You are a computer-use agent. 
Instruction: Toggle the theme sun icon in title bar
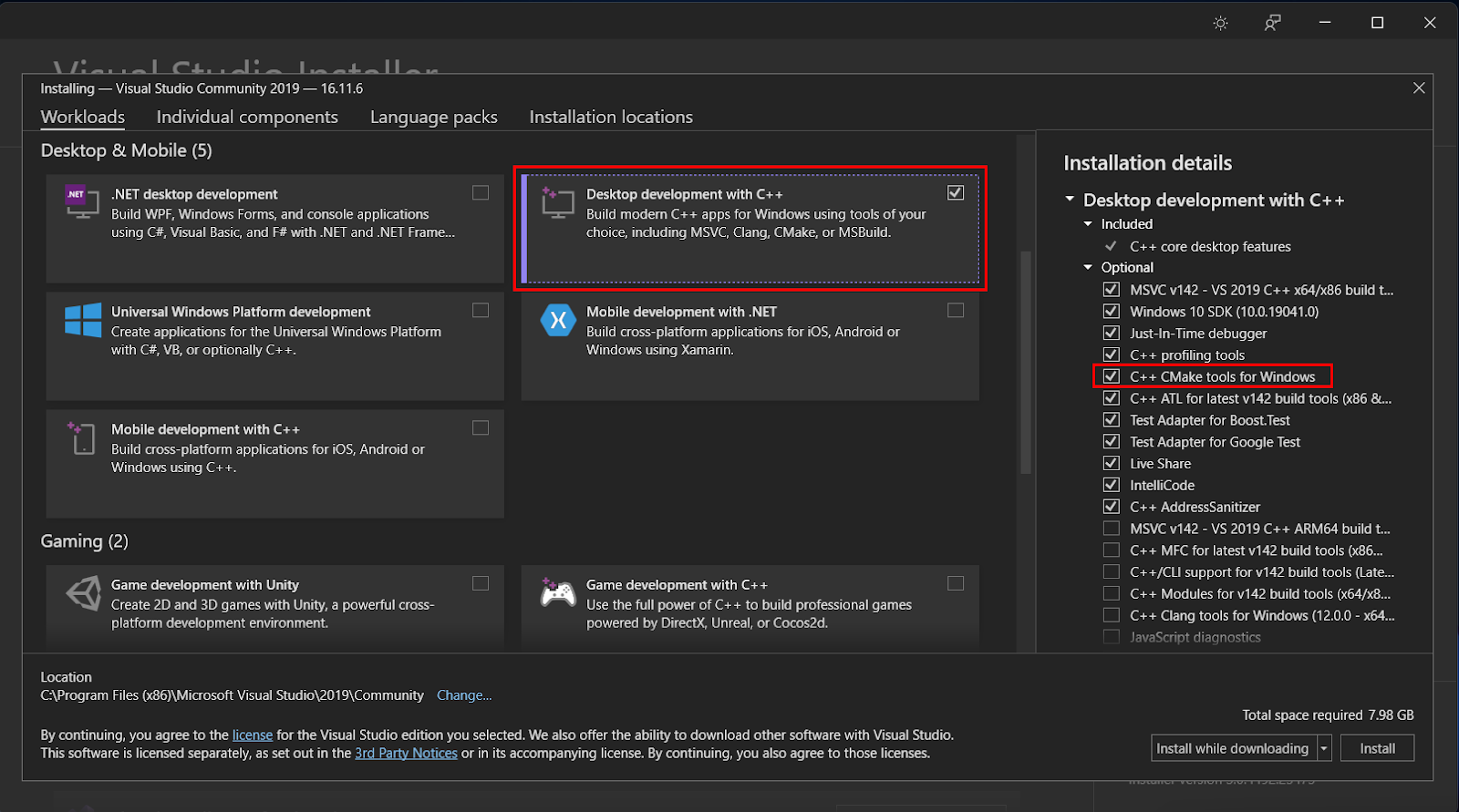(1220, 23)
